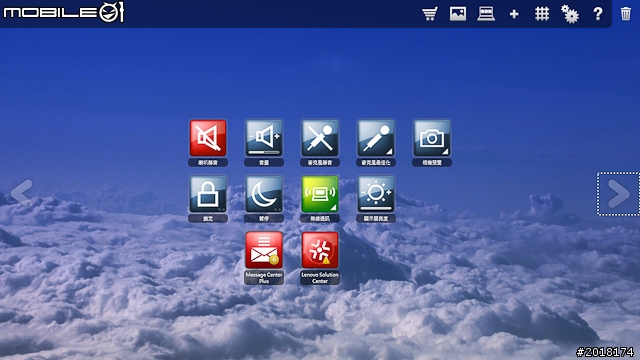Open the camera preview tile

coord(432,138)
